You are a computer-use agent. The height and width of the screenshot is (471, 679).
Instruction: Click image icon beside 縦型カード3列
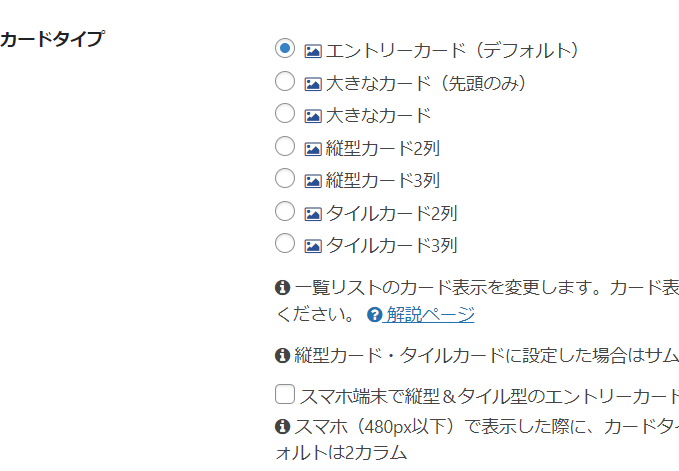(x=313, y=181)
